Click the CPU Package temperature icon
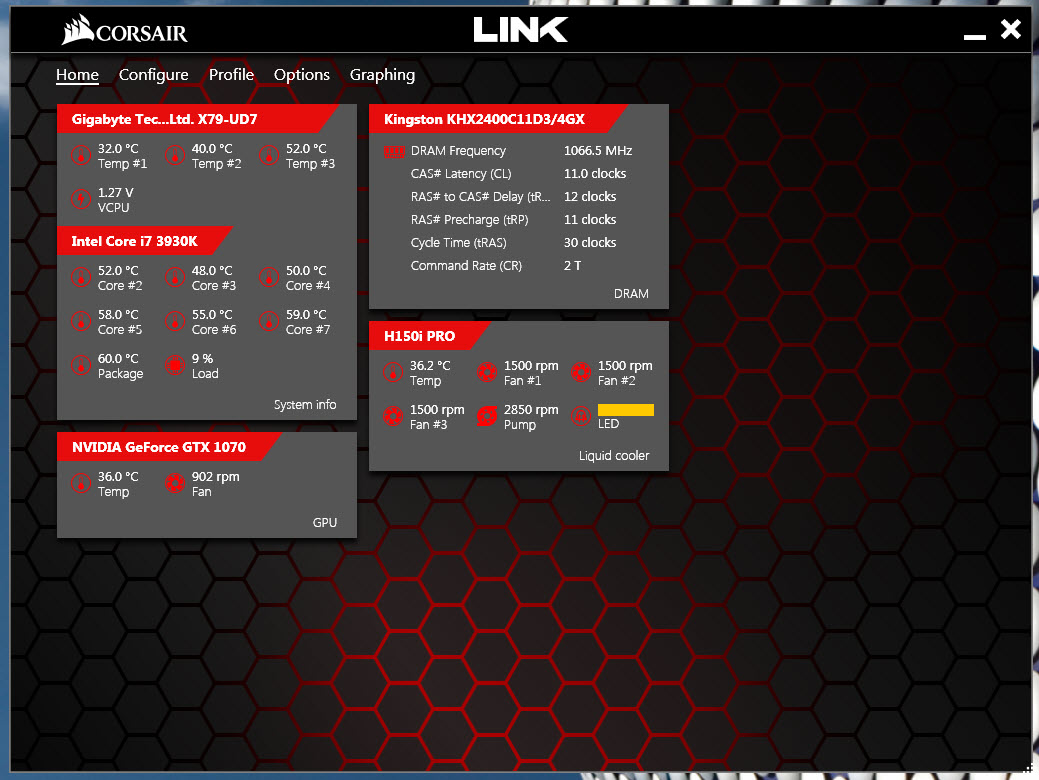The height and width of the screenshot is (780, 1039). coord(81,365)
